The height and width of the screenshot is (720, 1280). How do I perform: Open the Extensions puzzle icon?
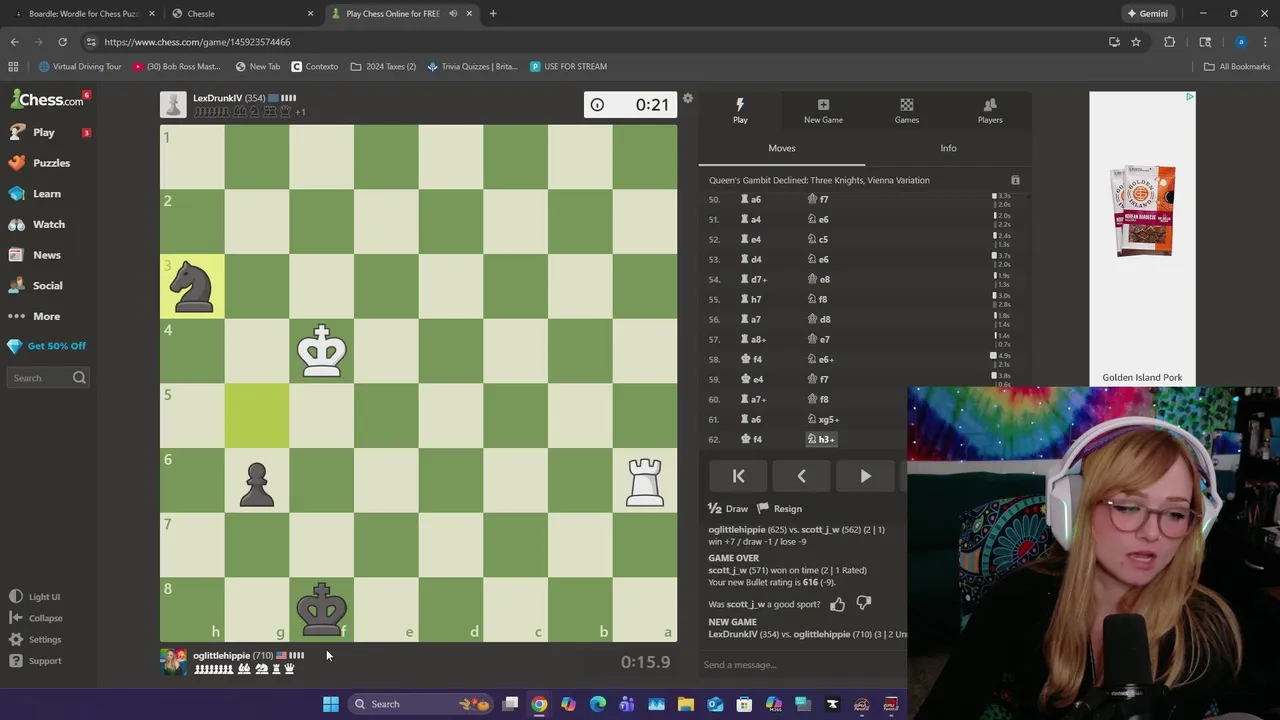[x=1169, y=42]
